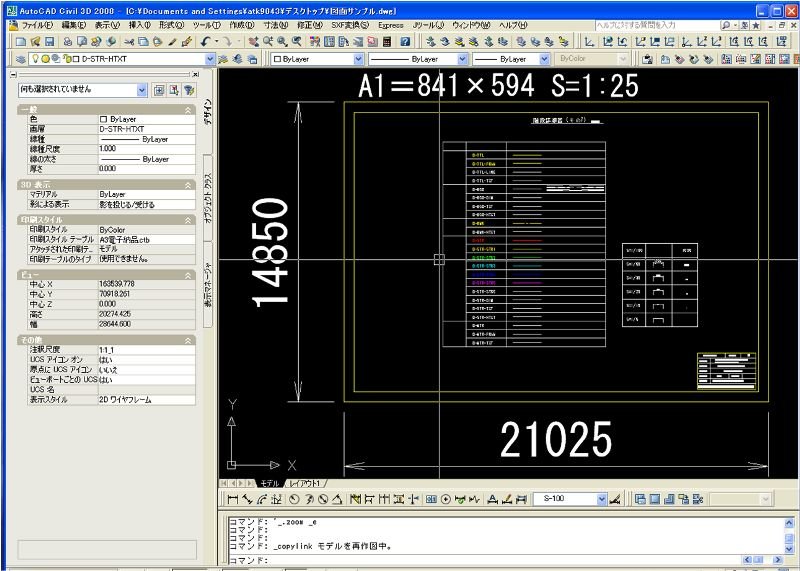Switch to the レイアウト1 tab
Image resolution: width=800 pixels, height=571 pixels.
coord(307,483)
